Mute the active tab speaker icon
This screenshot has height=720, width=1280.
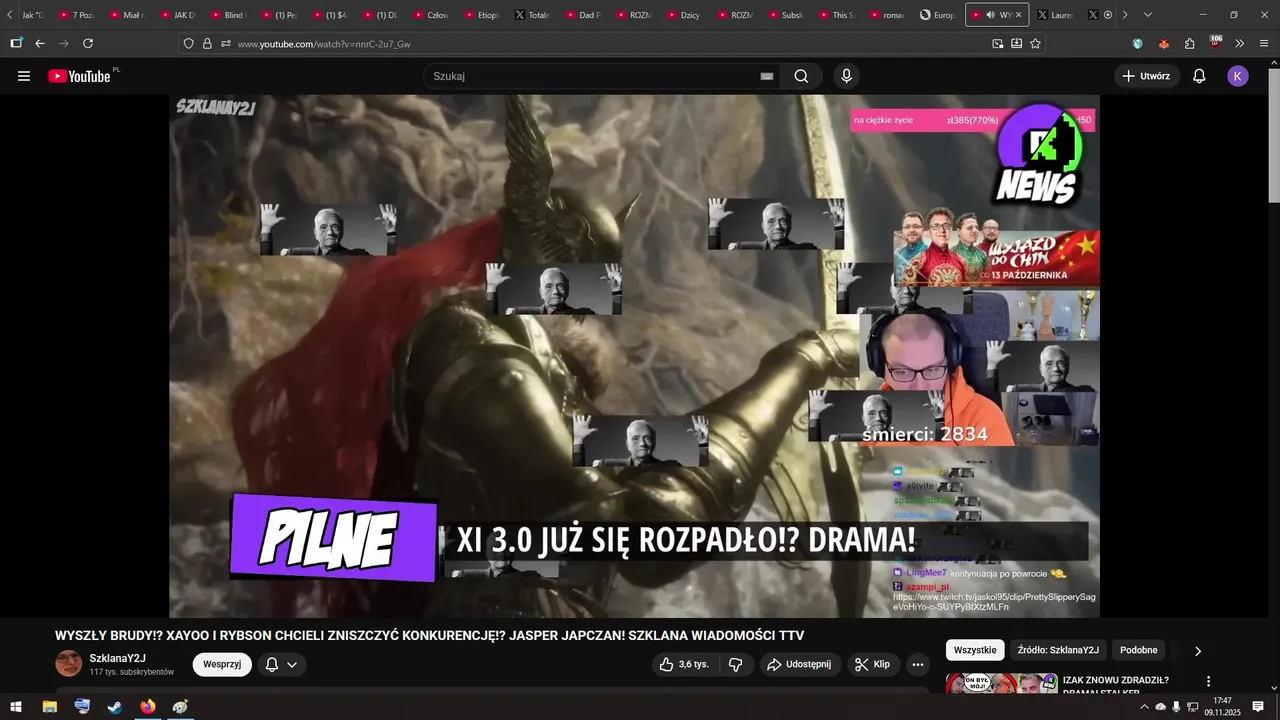click(x=990, y=15)
